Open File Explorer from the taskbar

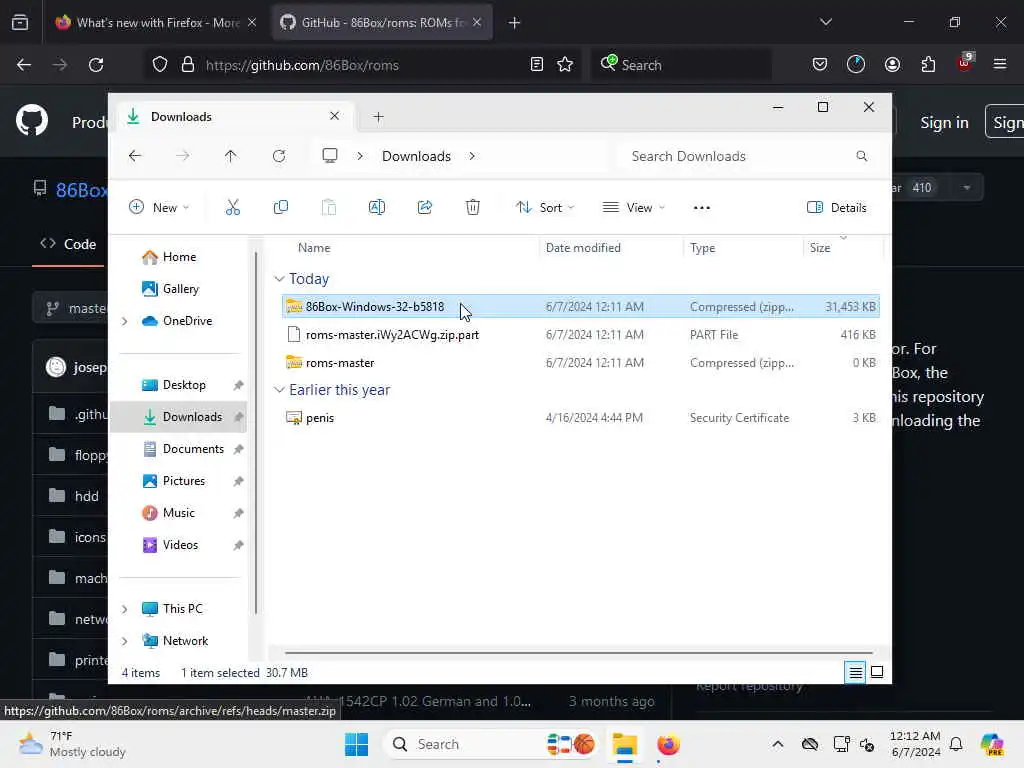click(624, 744)
